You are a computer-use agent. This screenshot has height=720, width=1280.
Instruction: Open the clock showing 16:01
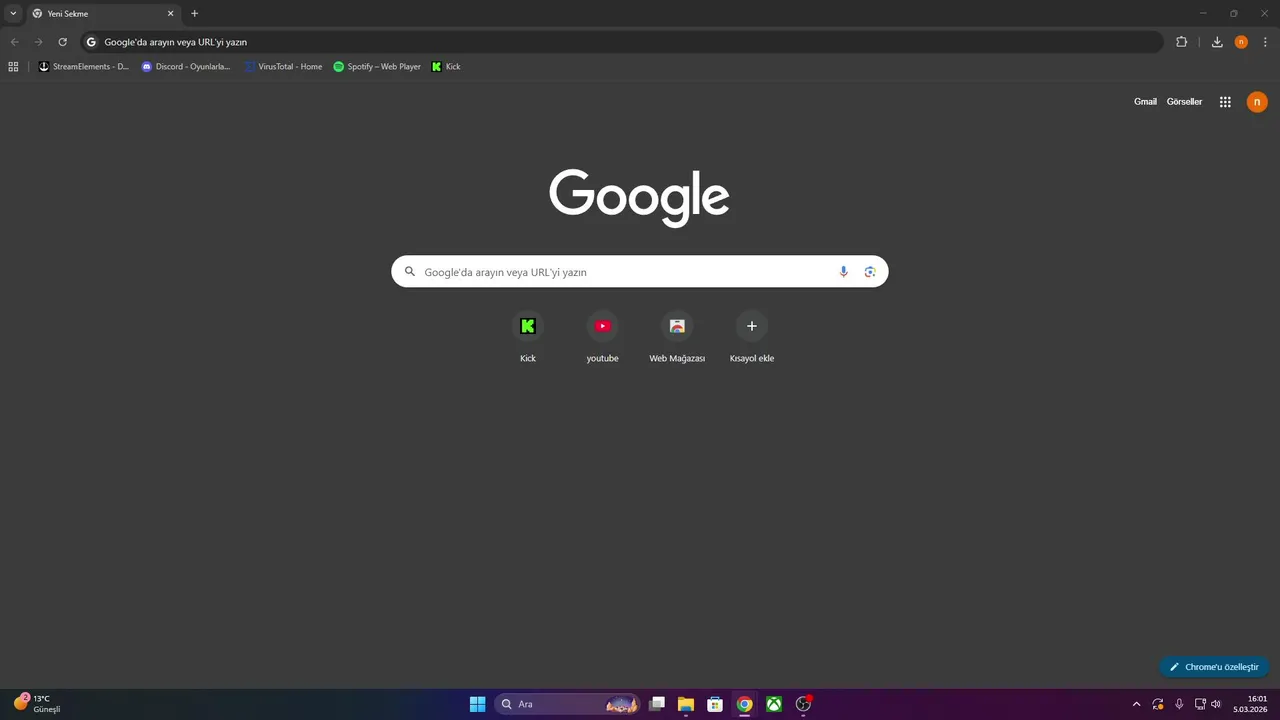[x=1250, y=704]
